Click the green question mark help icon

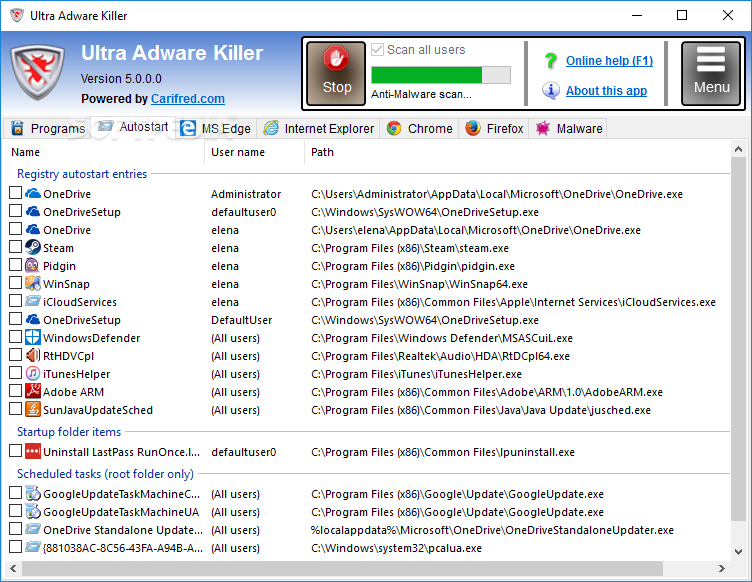pos(551,61)
